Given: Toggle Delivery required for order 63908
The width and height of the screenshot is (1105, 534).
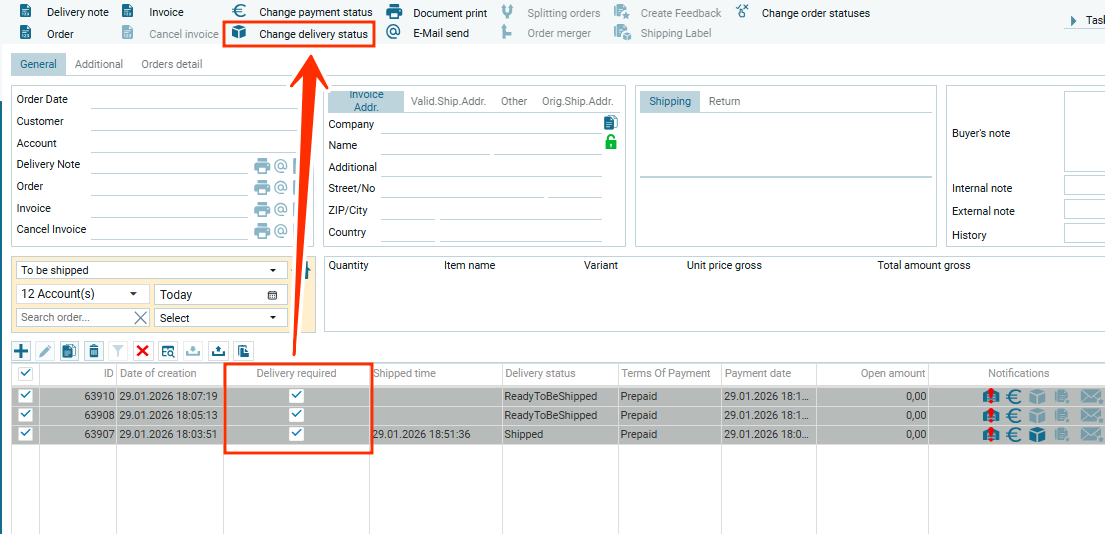Looking at the screenshot, I should coord(296,415).
